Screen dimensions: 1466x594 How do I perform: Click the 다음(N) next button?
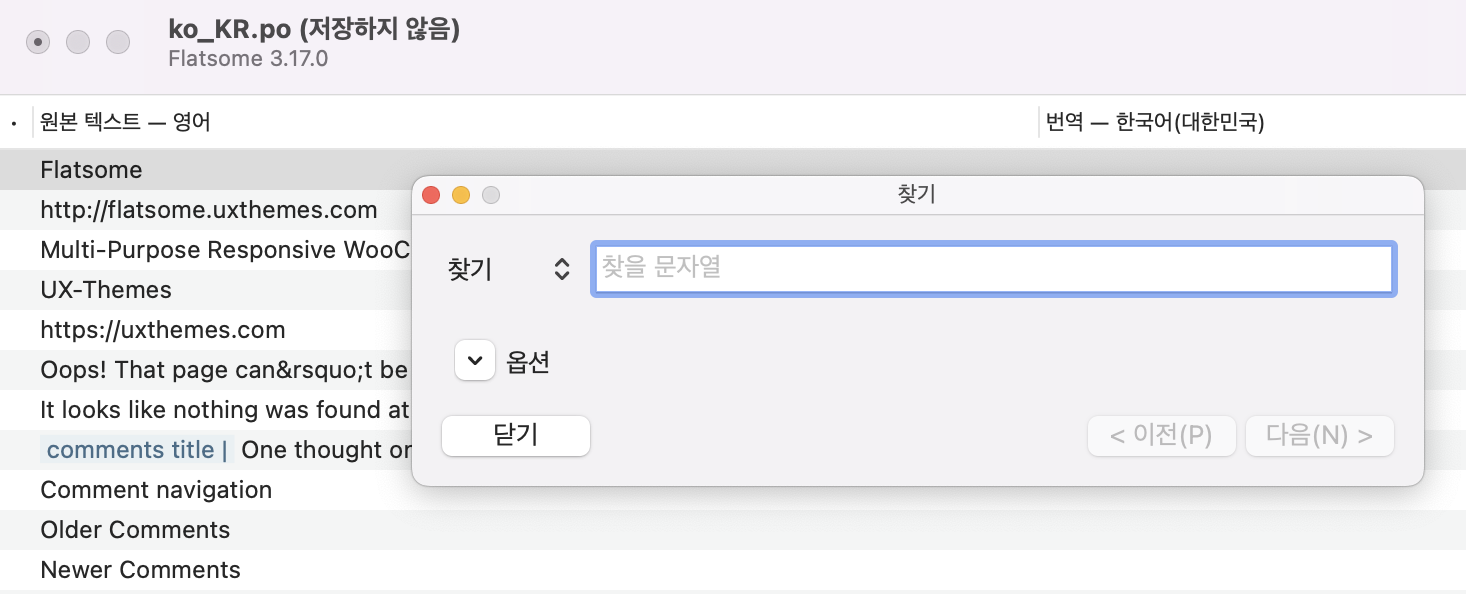click(x=1319, y=436)
